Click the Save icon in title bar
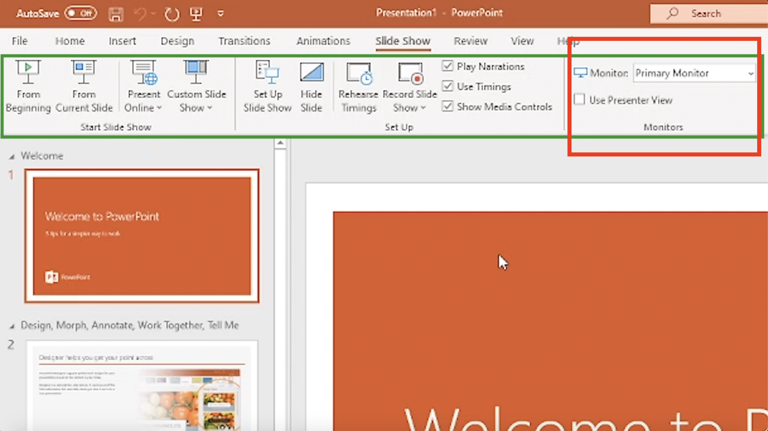This screenshot has width=768, height=431. [116, 14]
